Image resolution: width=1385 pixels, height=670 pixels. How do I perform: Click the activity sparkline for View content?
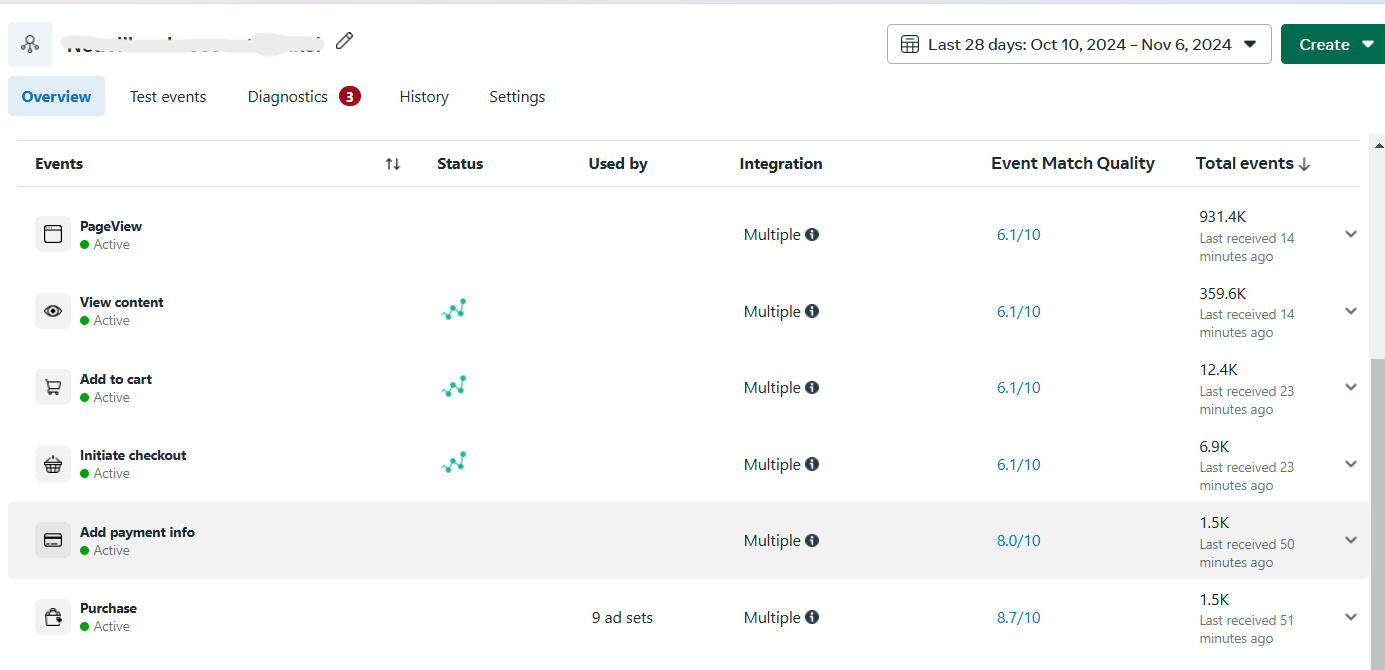(454, 309)
